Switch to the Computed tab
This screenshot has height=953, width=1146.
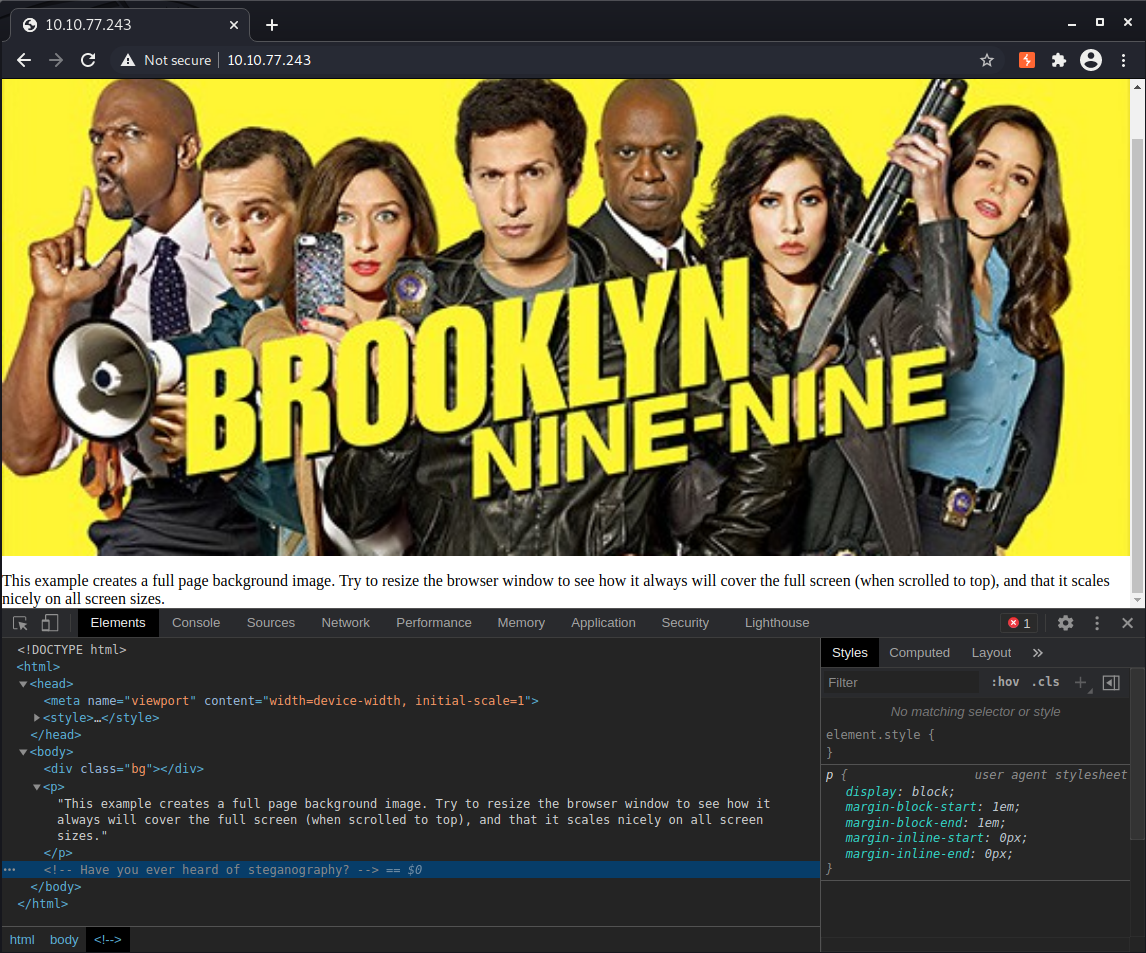(x=919, y=653)
